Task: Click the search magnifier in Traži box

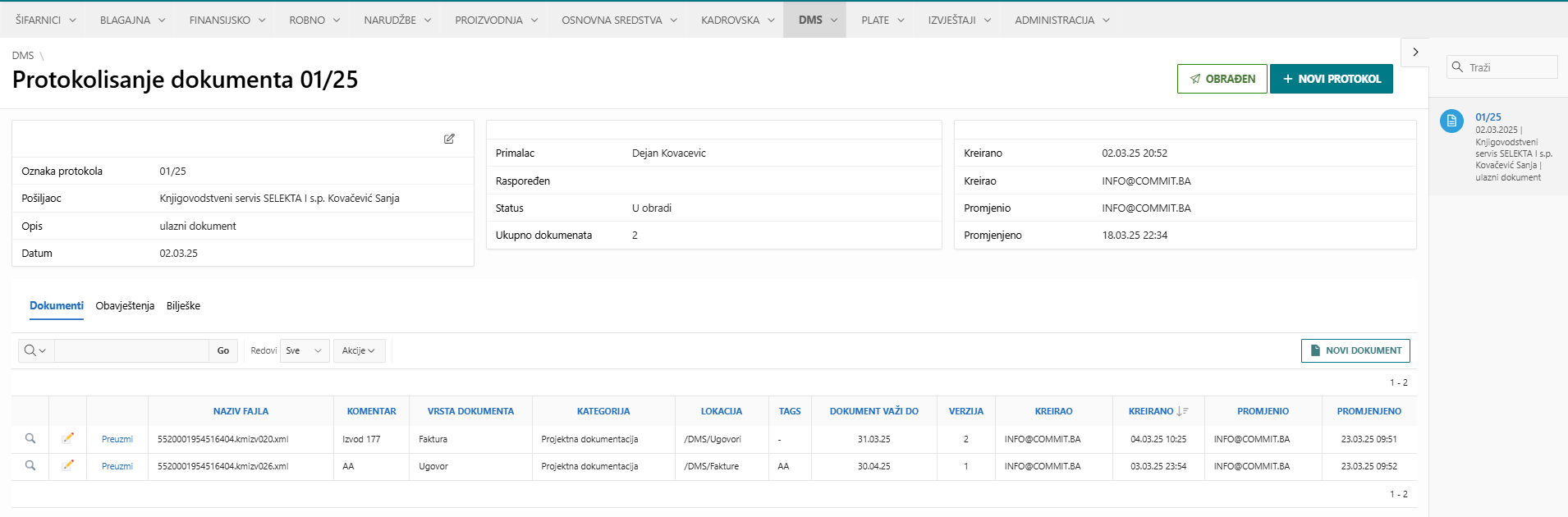Action: [1457, 67]
